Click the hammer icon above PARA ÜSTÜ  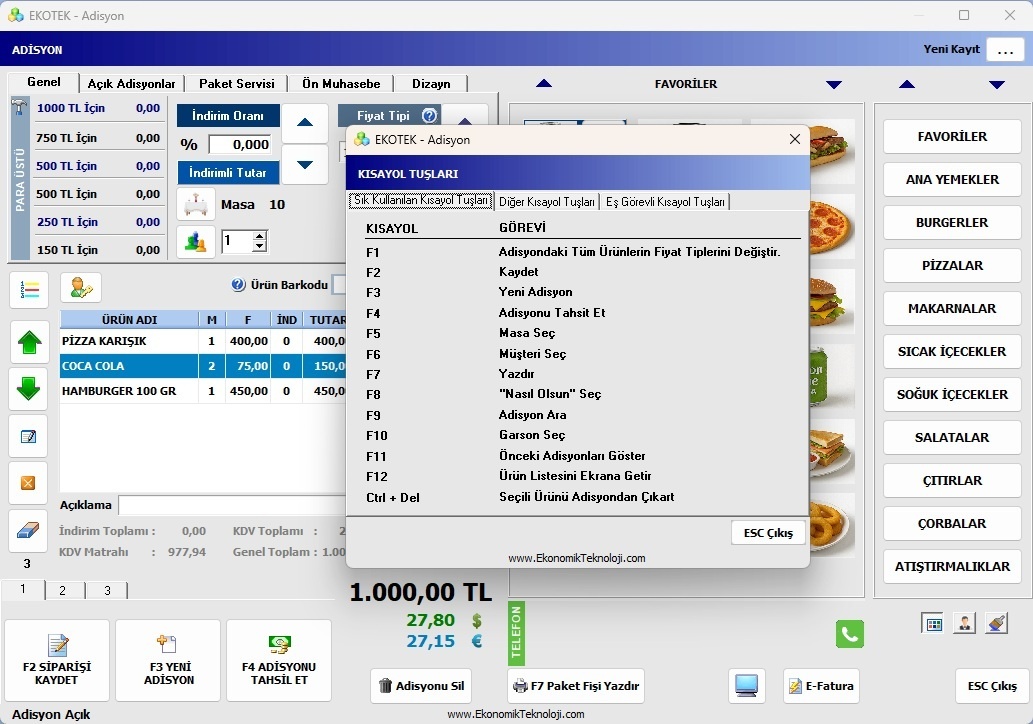click(x=20, y=107)
